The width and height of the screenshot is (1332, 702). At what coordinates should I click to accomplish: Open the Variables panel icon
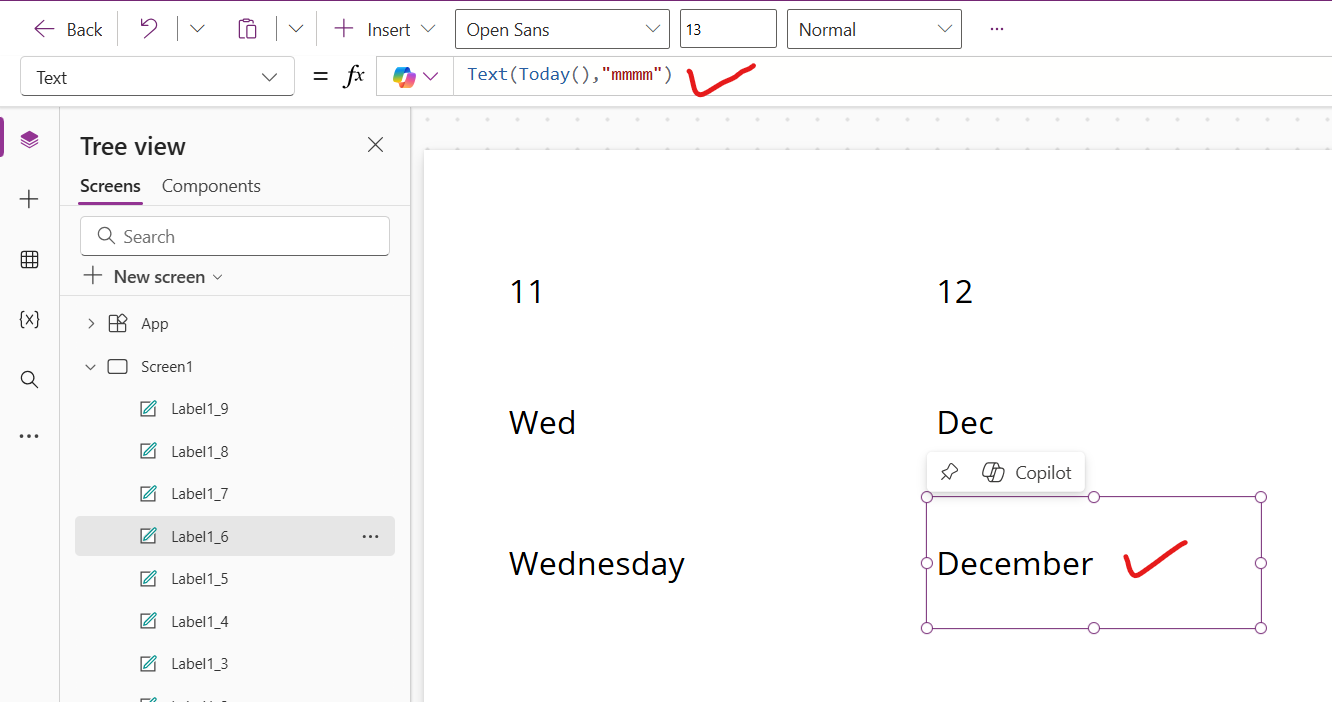pyautogui.click(x=29, y=319)
